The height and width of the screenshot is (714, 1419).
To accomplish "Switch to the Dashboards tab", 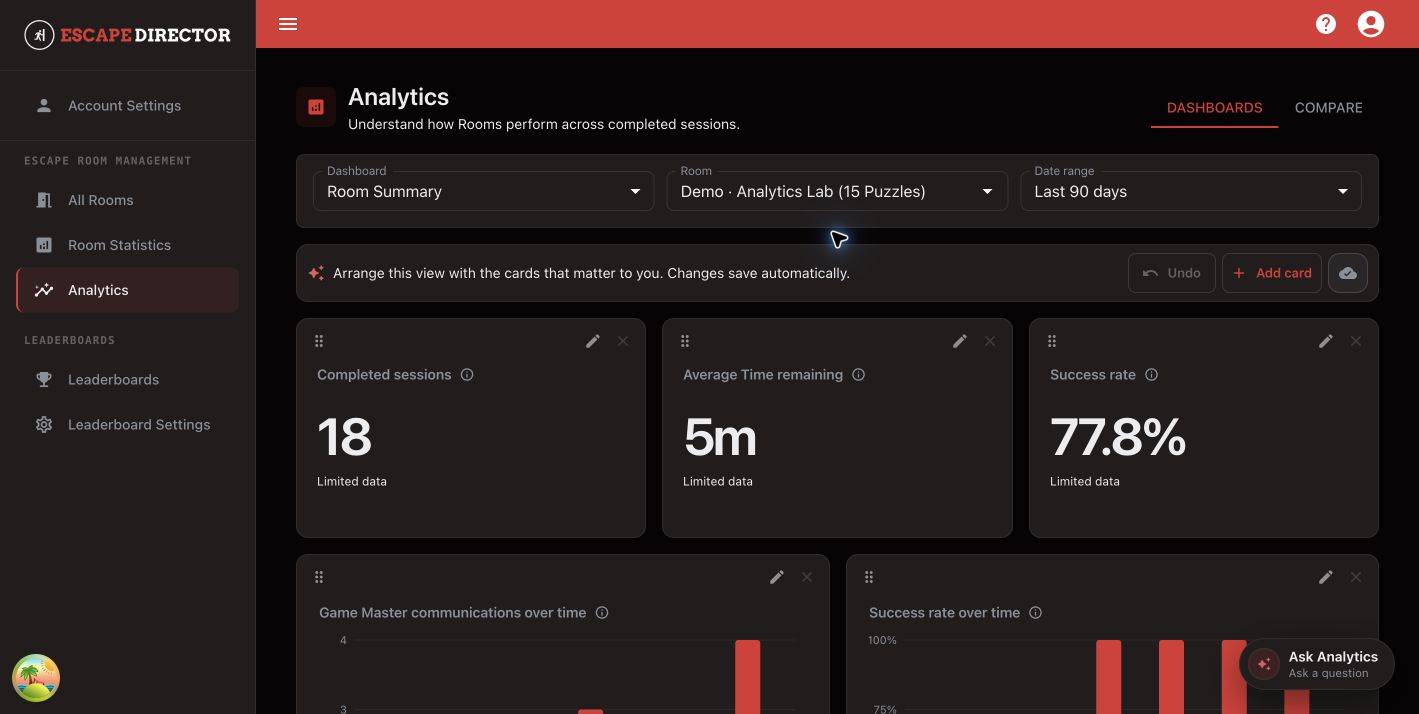I will 1214,107.
